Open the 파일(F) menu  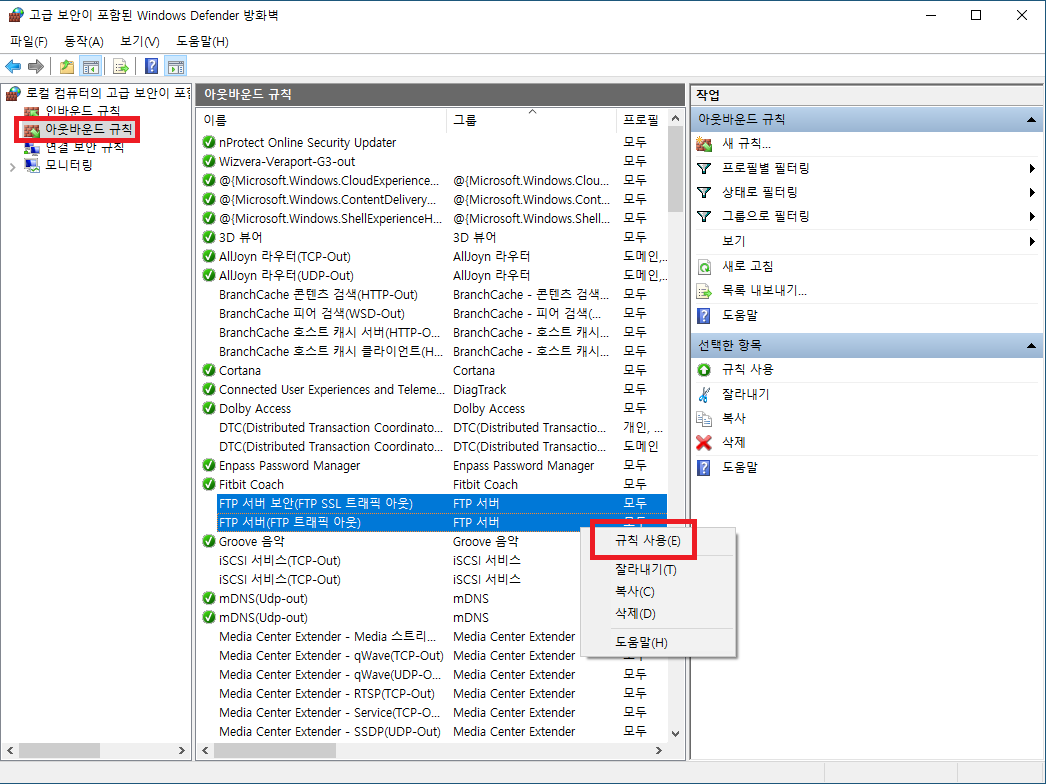click(29, 41)
